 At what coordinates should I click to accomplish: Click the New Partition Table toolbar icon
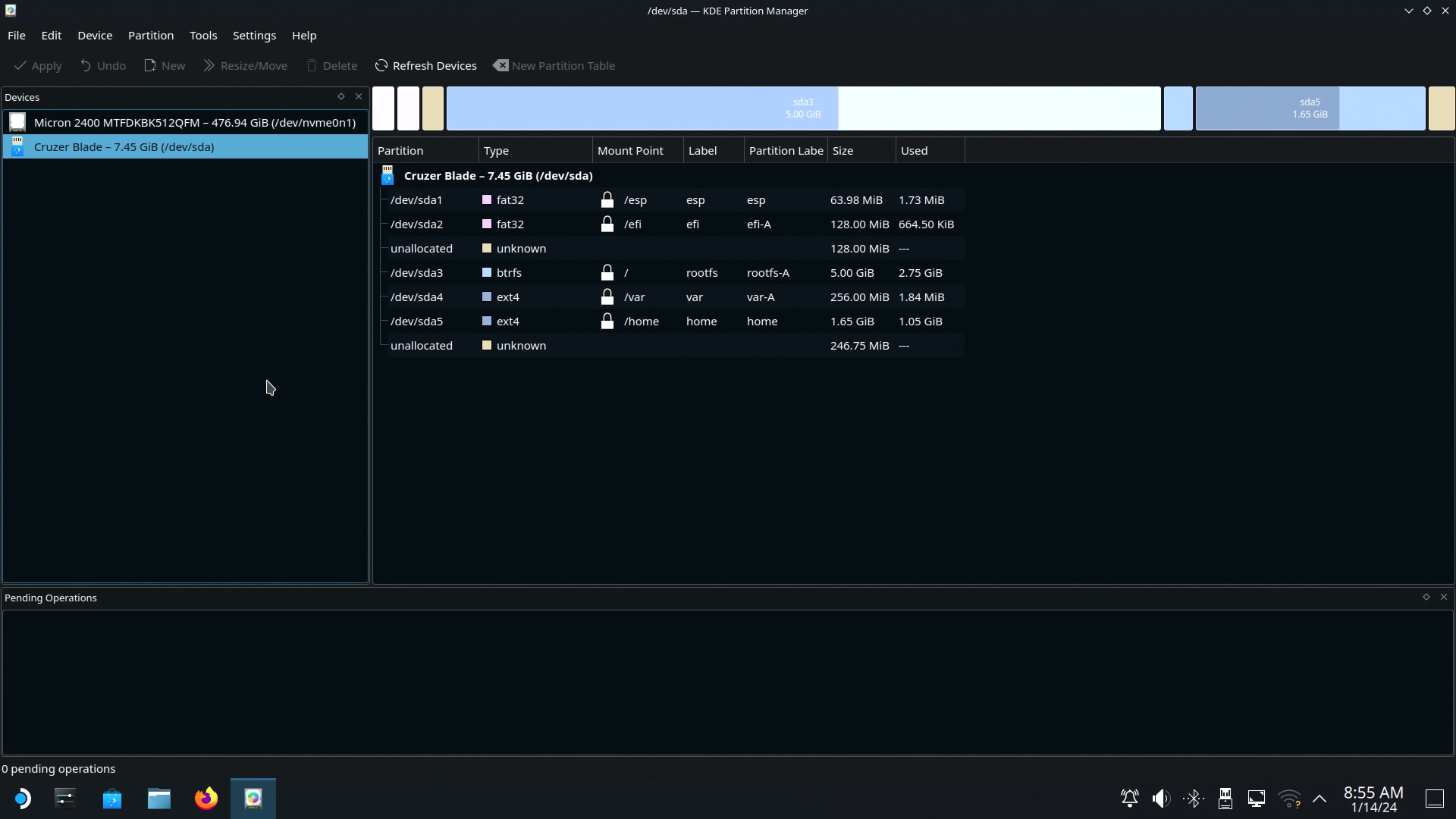(x=500, y=66)
